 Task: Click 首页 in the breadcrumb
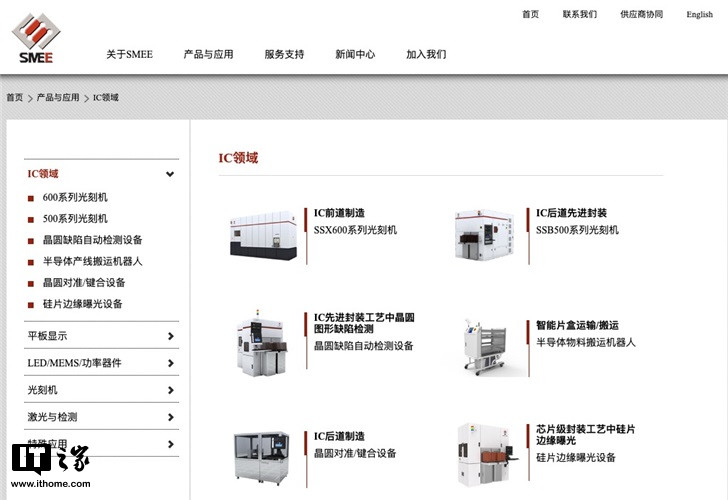coord(15,98)
